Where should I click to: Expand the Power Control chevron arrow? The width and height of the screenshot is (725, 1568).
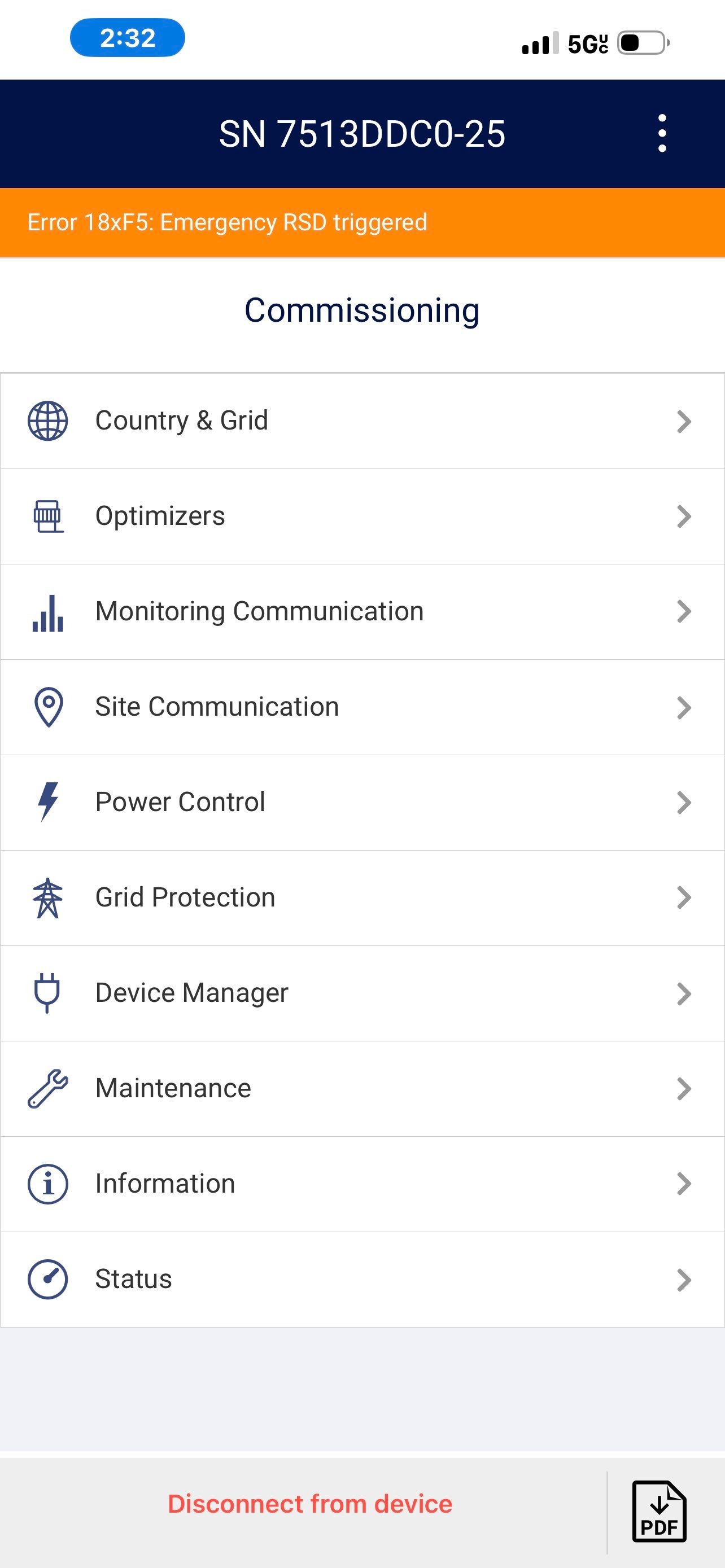[684, 803]
